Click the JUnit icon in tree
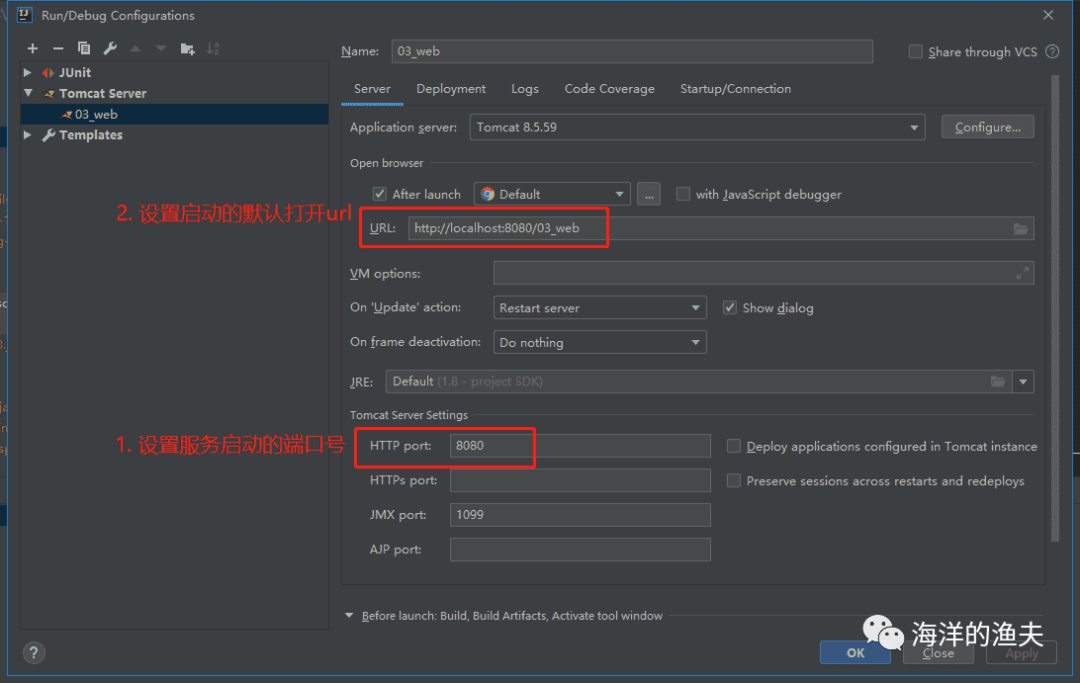1080x683 pixels. (x=48, y=72)
